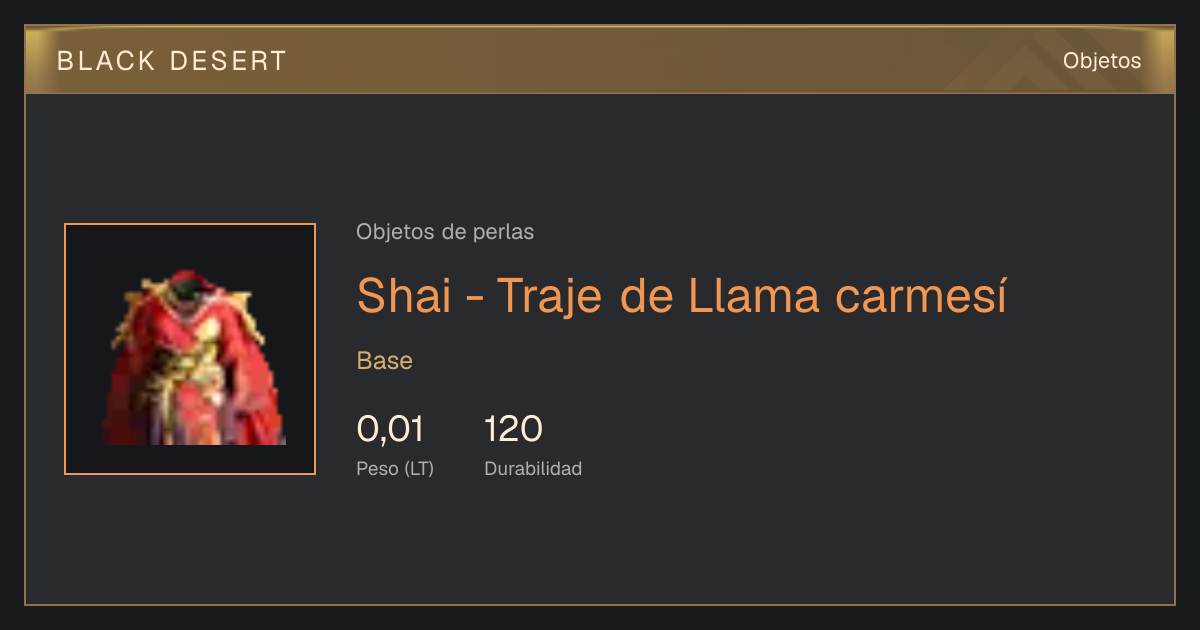Click the empty dark card area below the stats
1200x630 pixels.
pos(600,545)
